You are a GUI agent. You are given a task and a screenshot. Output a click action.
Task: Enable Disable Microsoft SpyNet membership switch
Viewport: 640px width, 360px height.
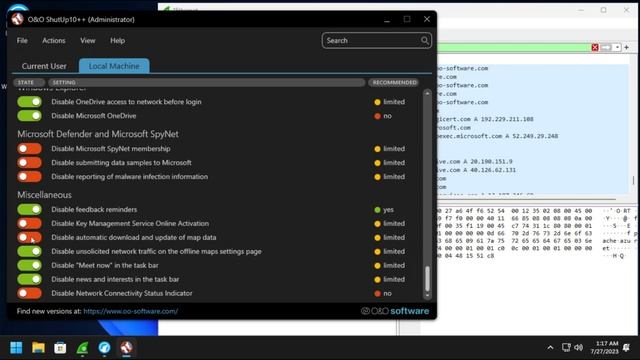tap(29, 149)
